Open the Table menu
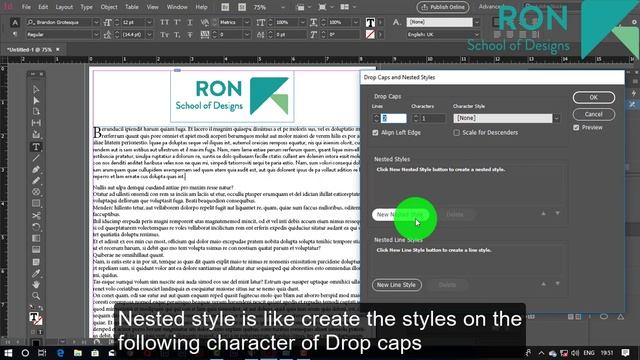Viewport: 640px width, 360px height. pos(132,7)
